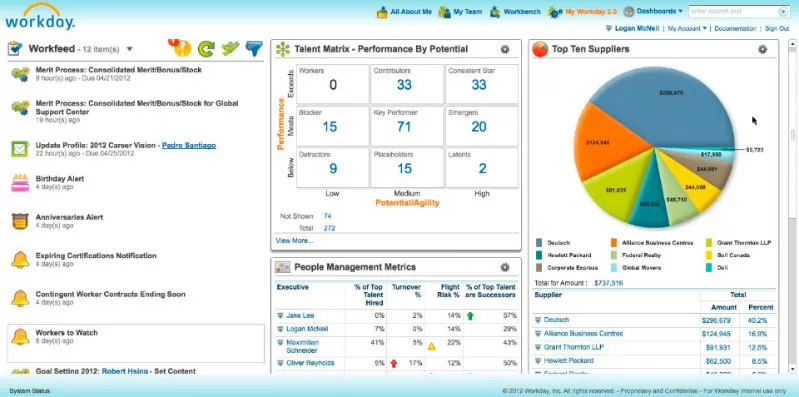
Task: Open Hewlett Packard supplier link
Action: tap(569, 361)
